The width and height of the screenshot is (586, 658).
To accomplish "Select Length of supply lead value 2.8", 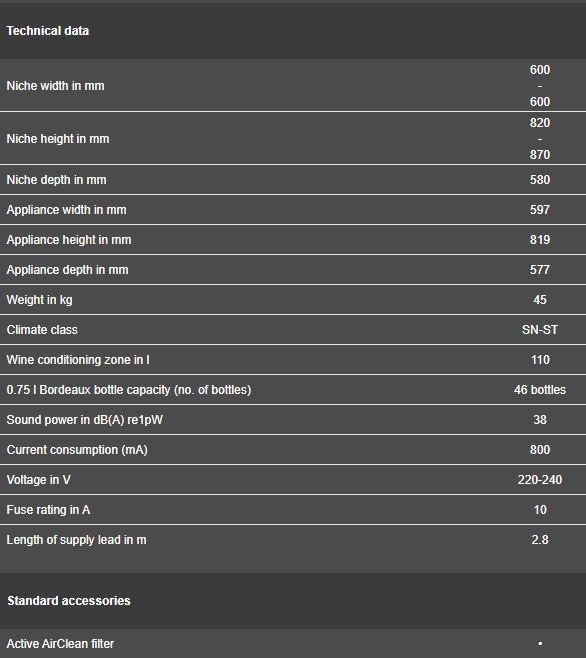I will click(x=540, y=540).
